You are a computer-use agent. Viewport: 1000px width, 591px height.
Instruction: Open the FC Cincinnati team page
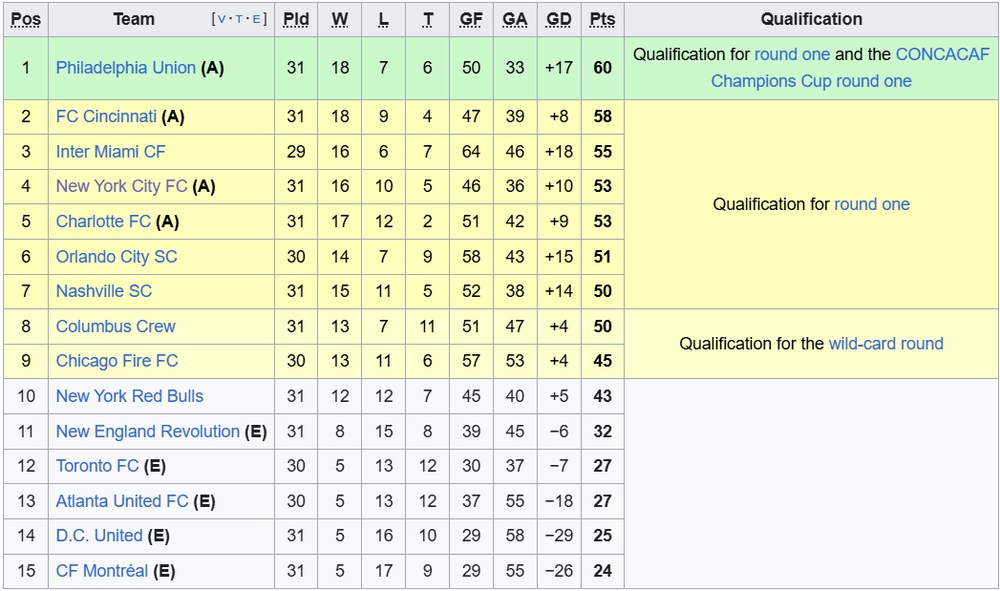point(106,117)
